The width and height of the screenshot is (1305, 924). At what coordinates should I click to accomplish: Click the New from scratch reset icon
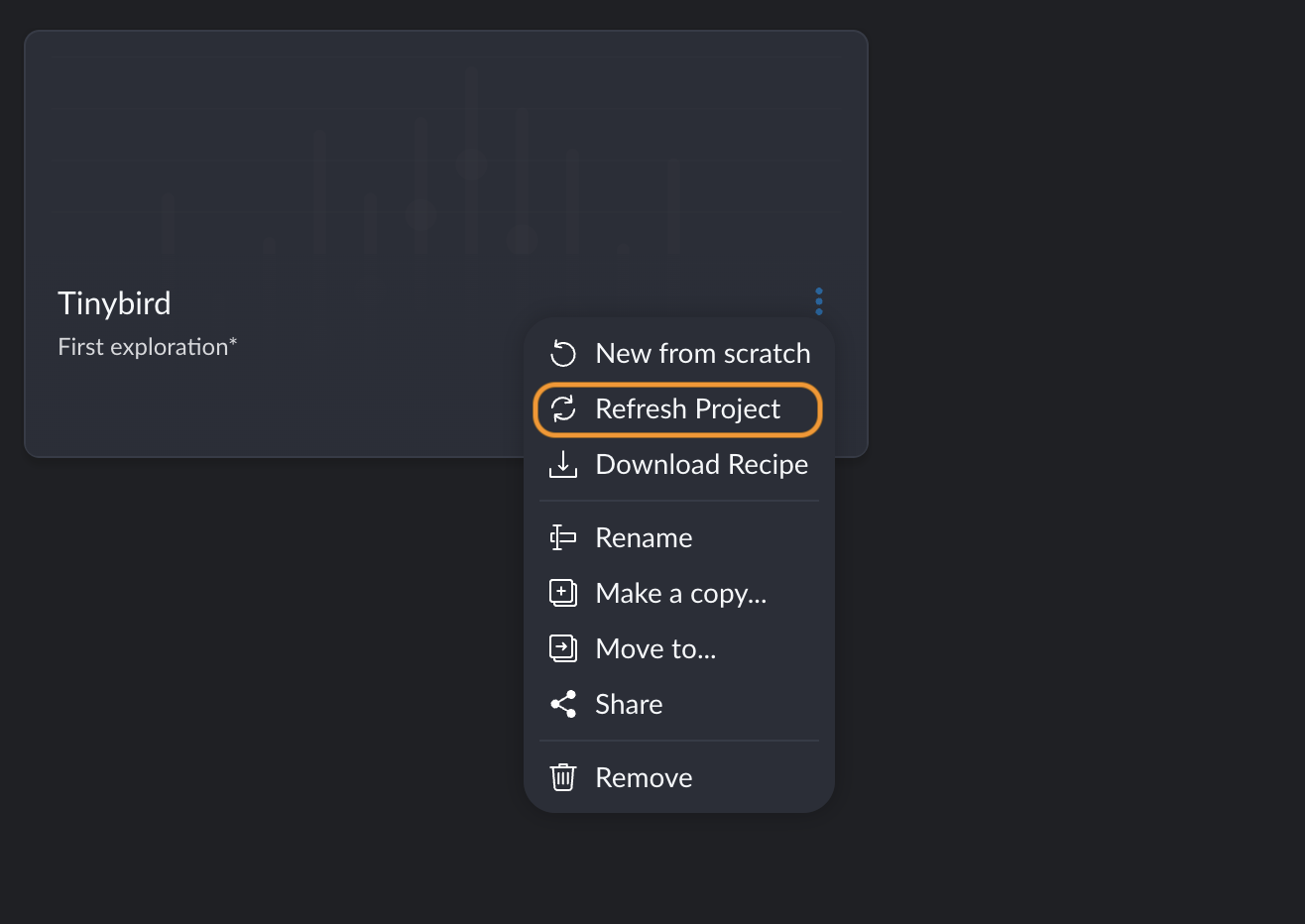[563, 354]
